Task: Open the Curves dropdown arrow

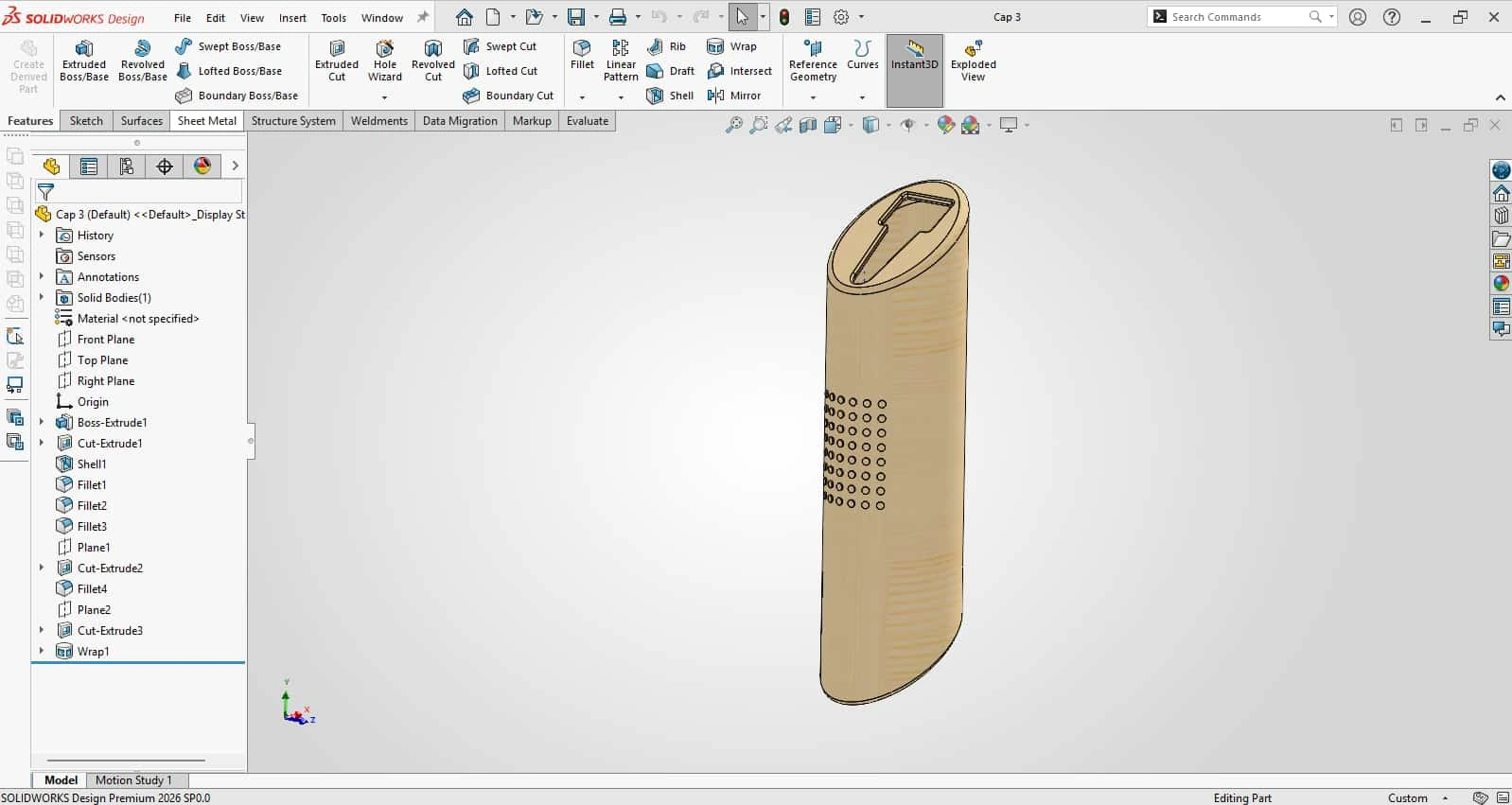Action: 862,97
